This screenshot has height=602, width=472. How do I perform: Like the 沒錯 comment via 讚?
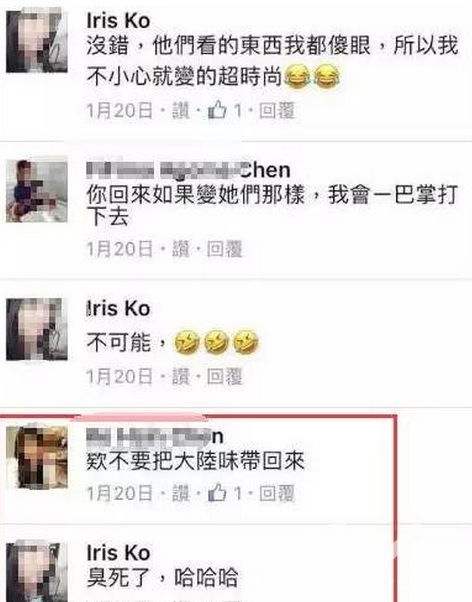181,111
